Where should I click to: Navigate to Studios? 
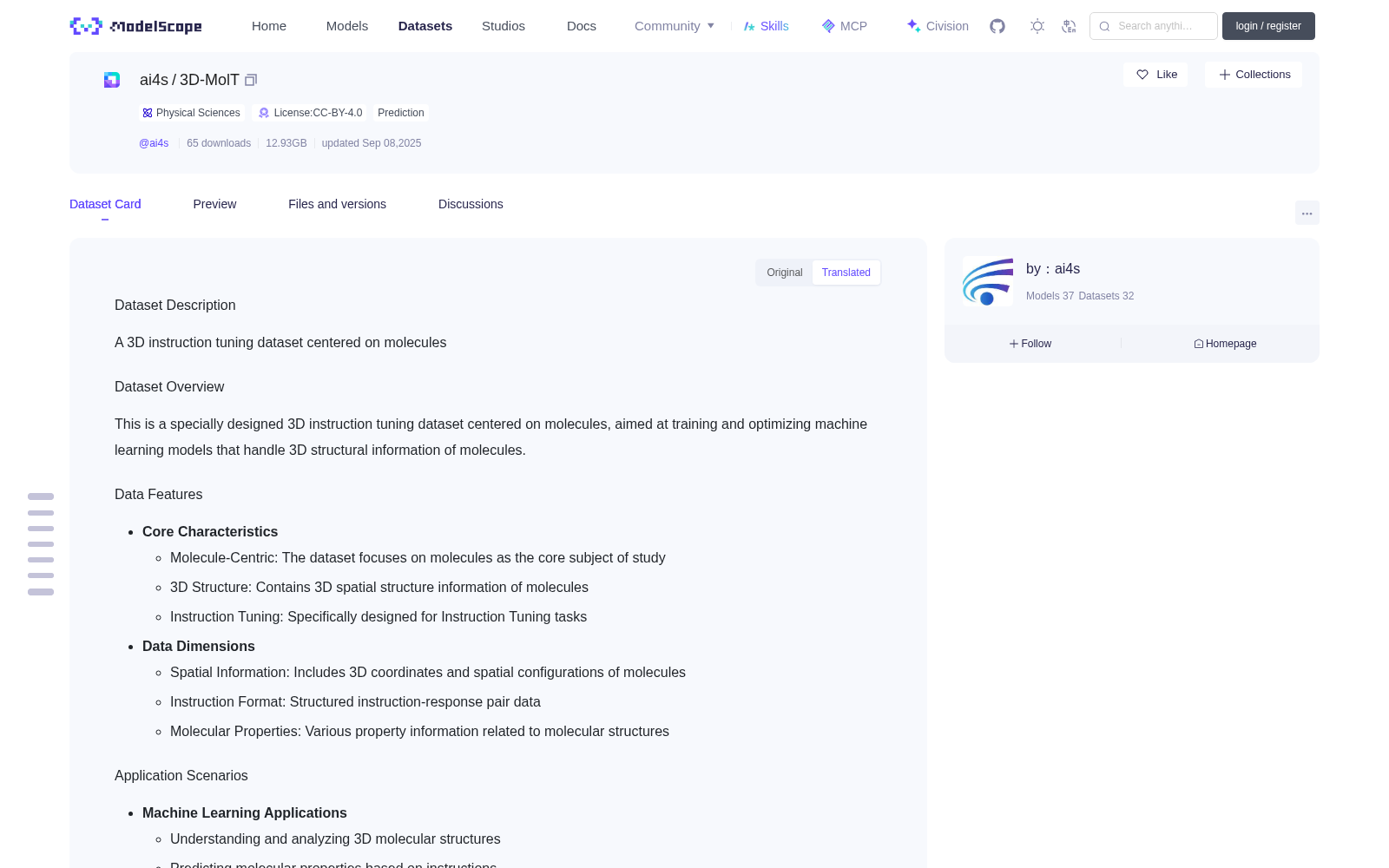[x=504, y=26]
